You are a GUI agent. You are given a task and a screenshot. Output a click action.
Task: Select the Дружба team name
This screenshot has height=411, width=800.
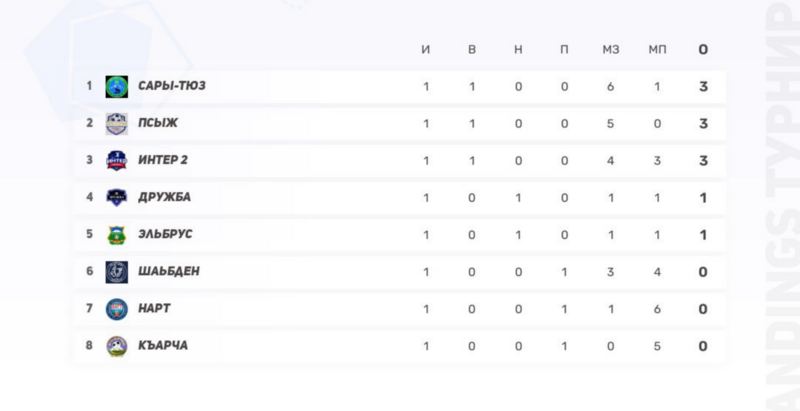164,198
